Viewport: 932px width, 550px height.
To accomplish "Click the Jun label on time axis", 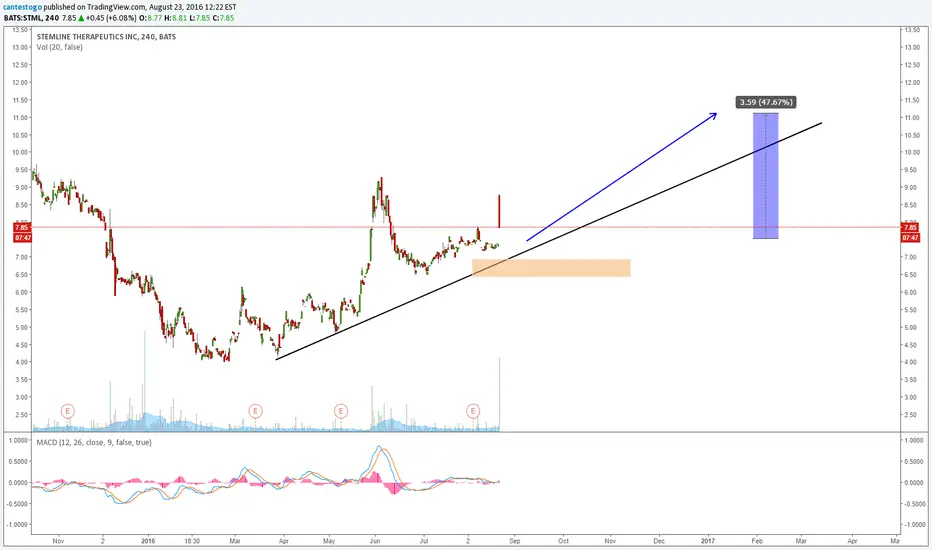I will 374,541.
